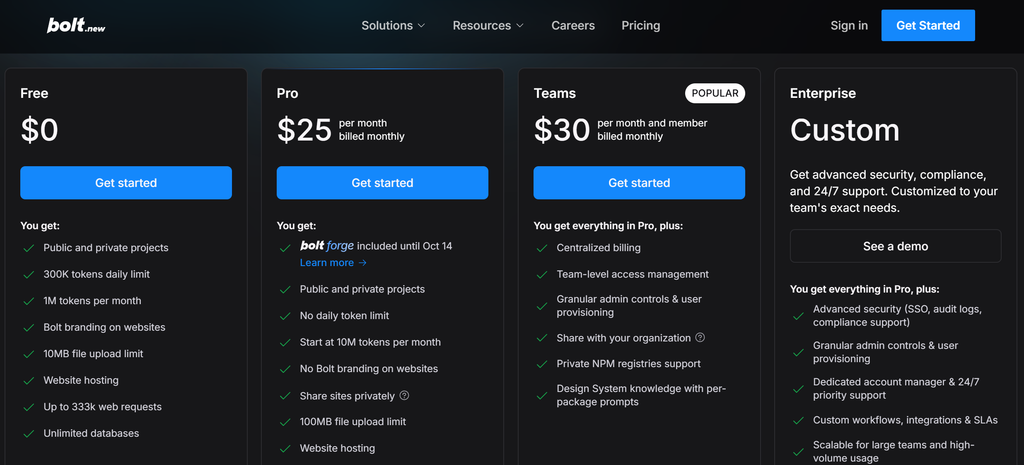The width and height of the screenshot is (1024, 465).
Task: Click 'Website hosting' in the Free plan
Action: (81, 380)
